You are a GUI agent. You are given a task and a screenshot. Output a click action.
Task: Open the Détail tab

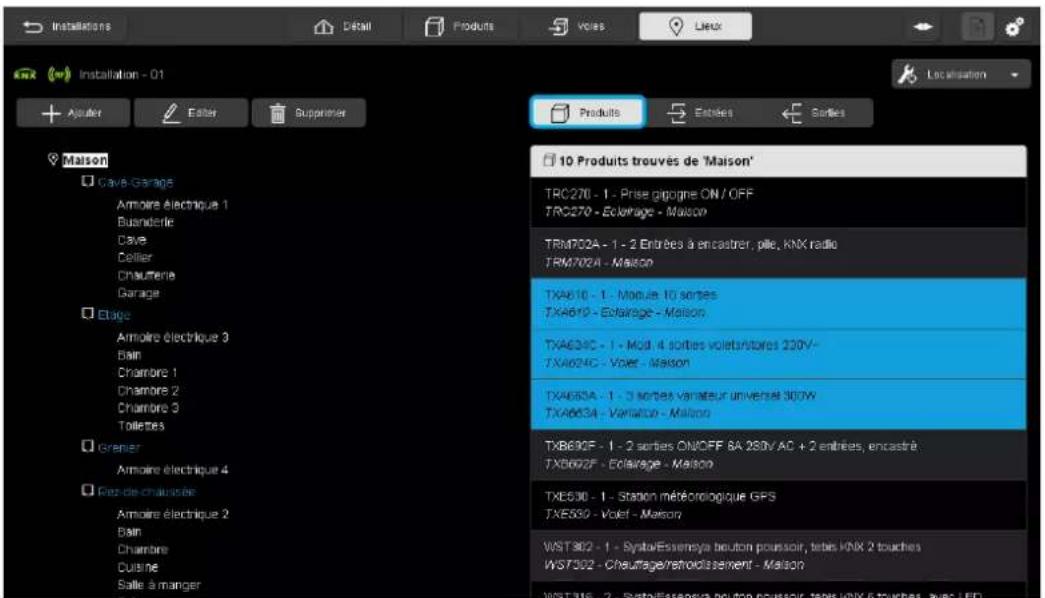pos(343,27)
